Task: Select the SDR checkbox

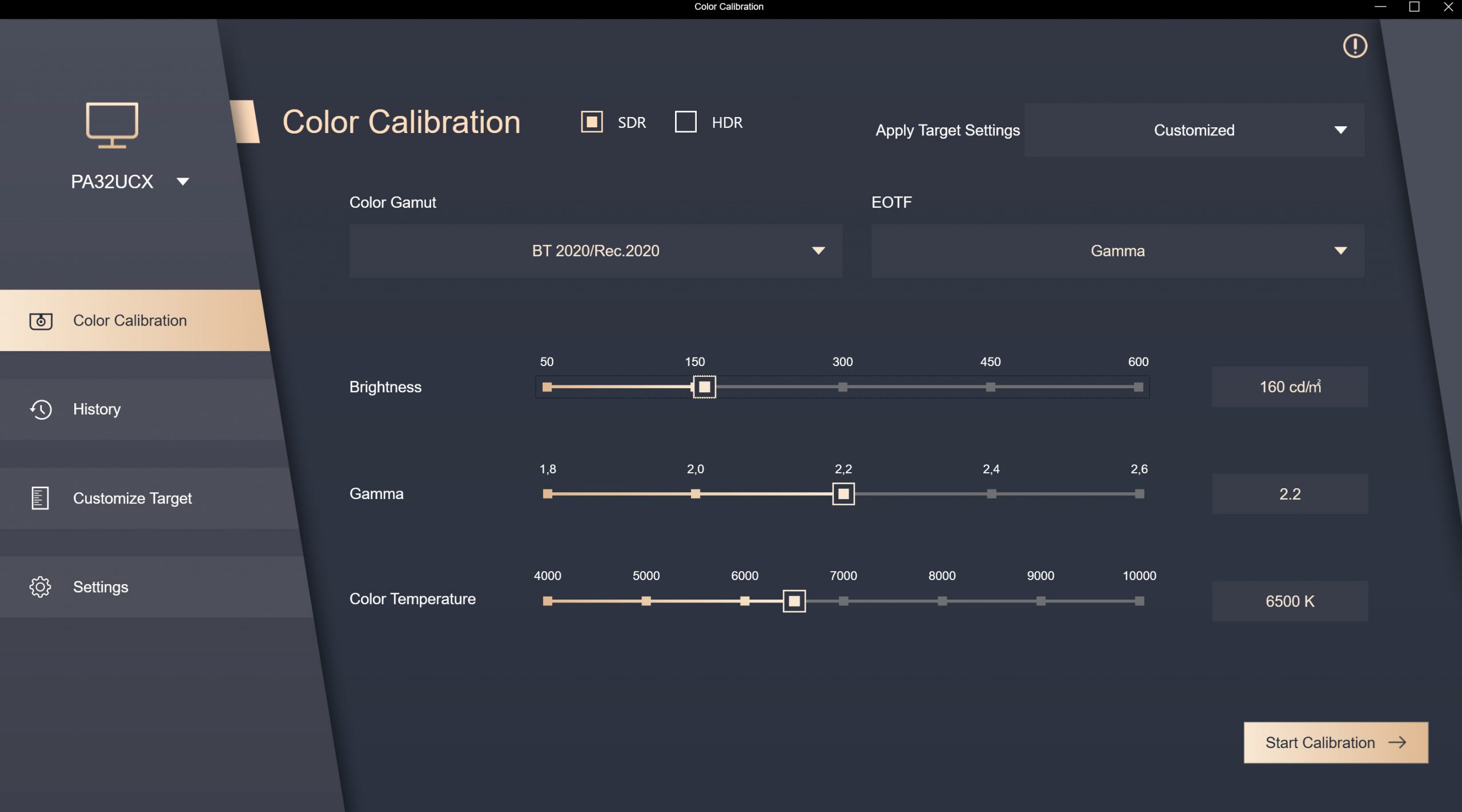Action: tap(592, 122)
